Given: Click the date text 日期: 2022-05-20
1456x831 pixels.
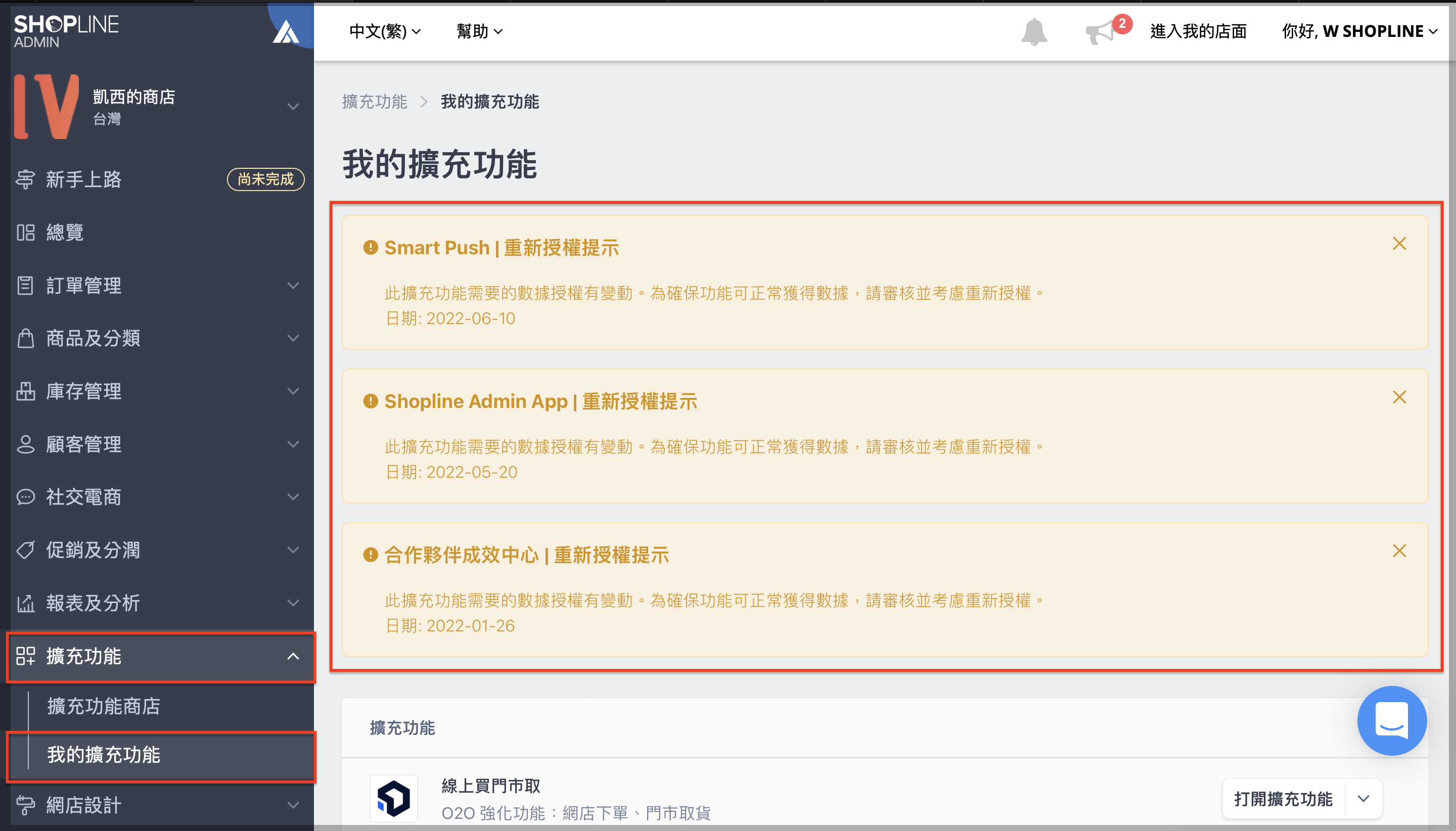Looking at the screenshot, I should point(451,472).
